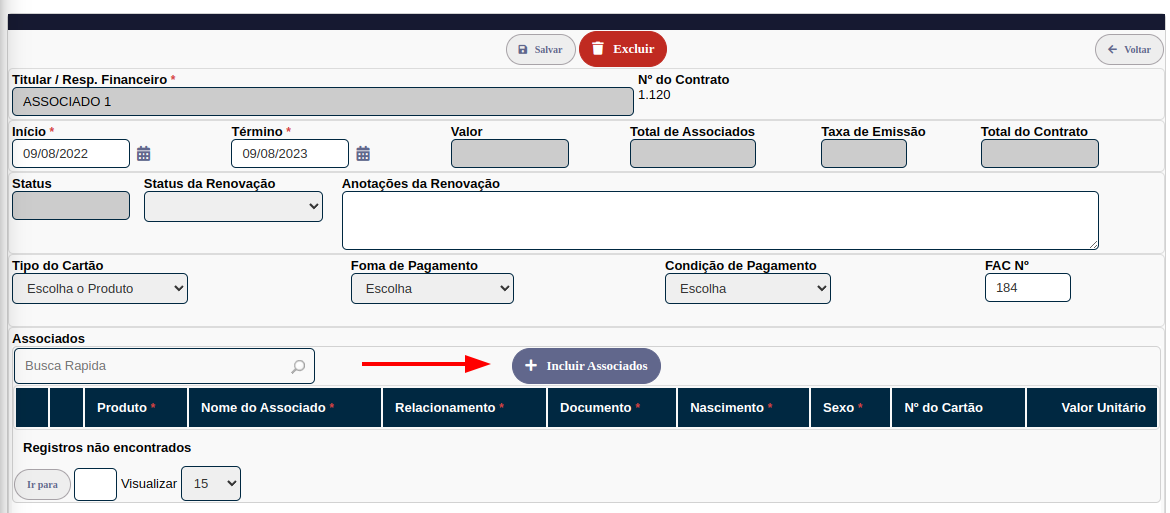Click the Busca Rapida search field
Screen dimensions: 1170x513
pyautogui.click(x=150, y=366)
